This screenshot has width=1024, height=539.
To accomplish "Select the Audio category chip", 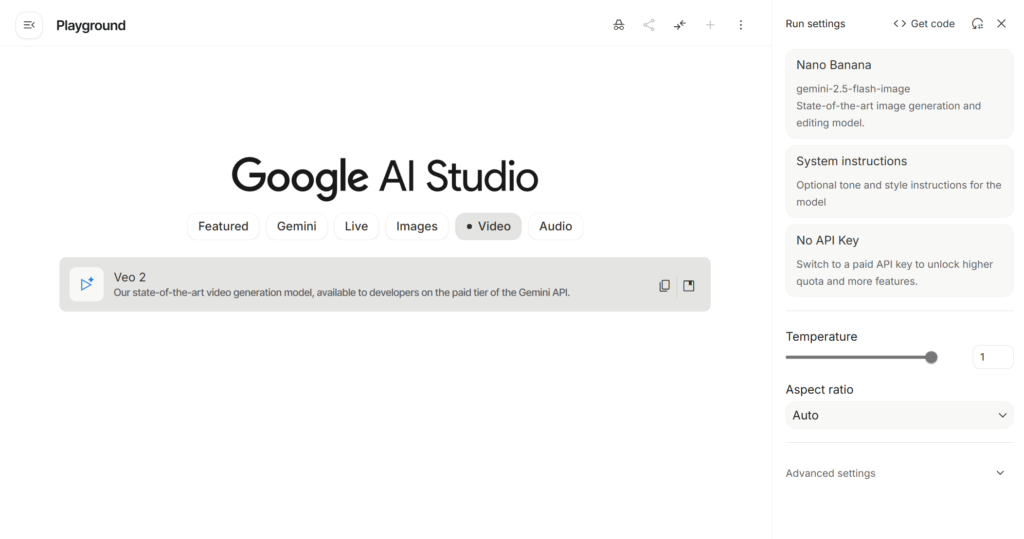I will 555,227.
